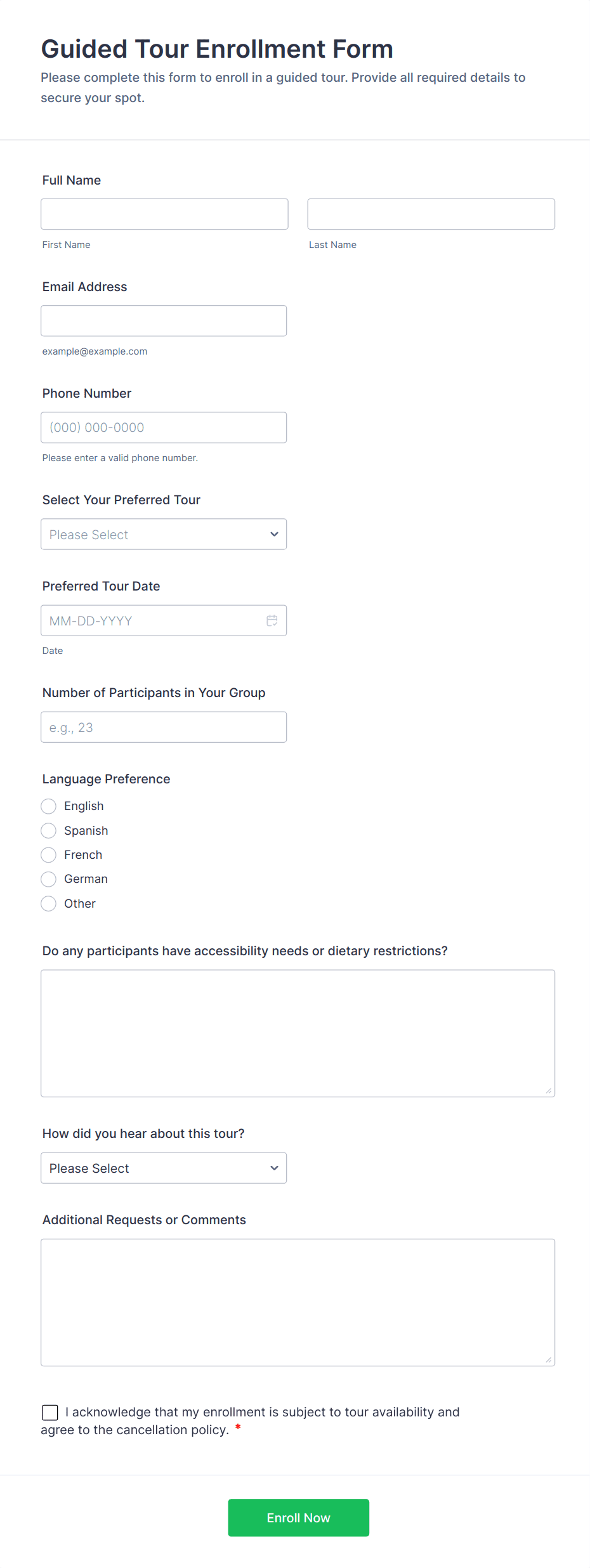Click the Preferred Tour dropdown chevron
This screenshot has height=1568, width=590.
274,534
